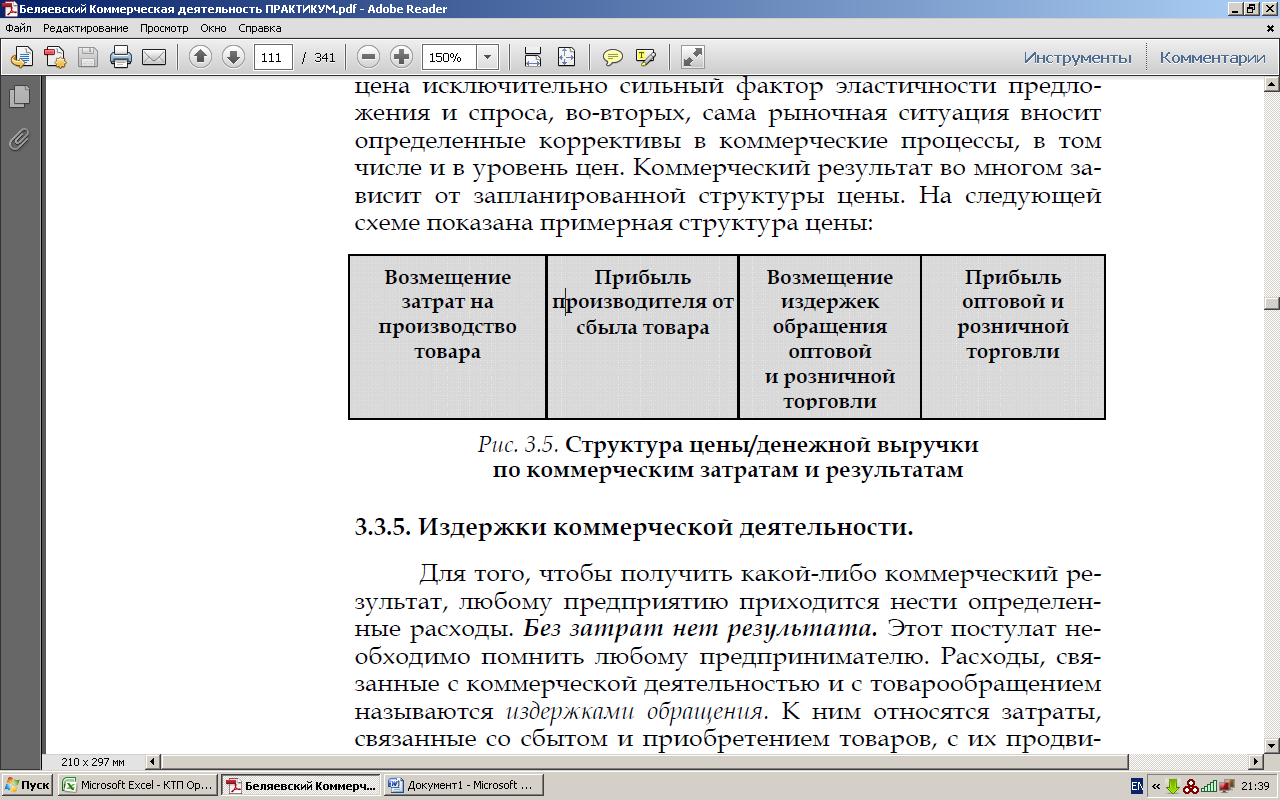Click the vertical scrollbar thumb
The height and width of the screenshot is (800, 1280).
point(1272,305)
